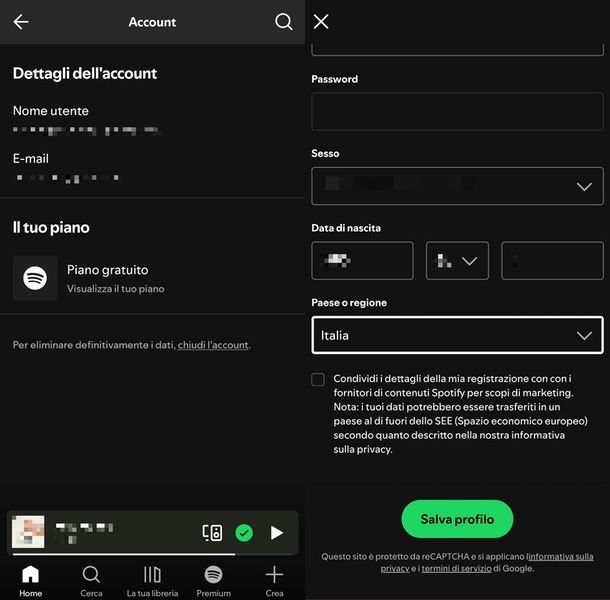610x600 pixels.
Task: Tick the marketing data sharing checkbox
Action: tap(318, 379)
